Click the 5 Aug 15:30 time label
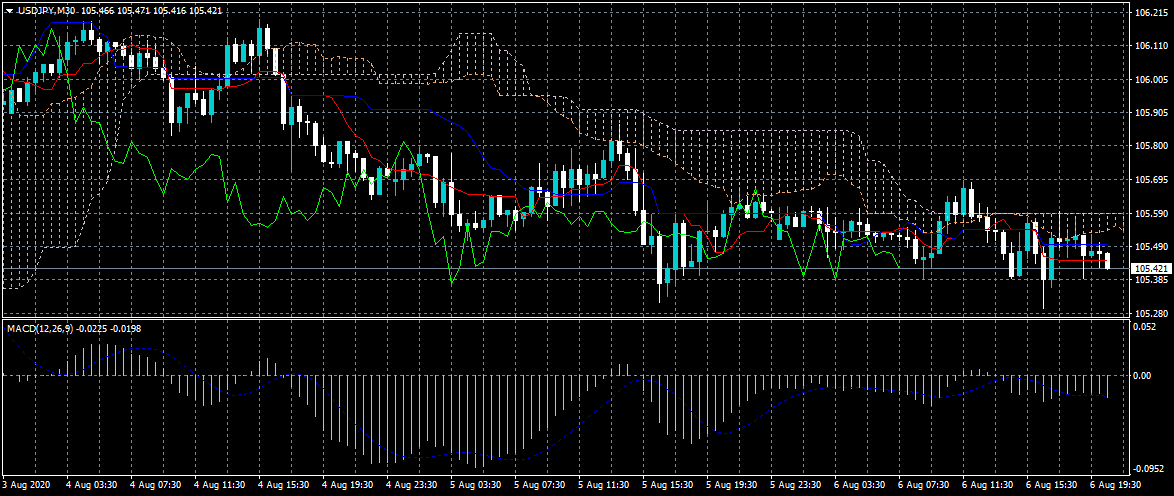This screenshot has height=496, width=1174. click(666, 485)
